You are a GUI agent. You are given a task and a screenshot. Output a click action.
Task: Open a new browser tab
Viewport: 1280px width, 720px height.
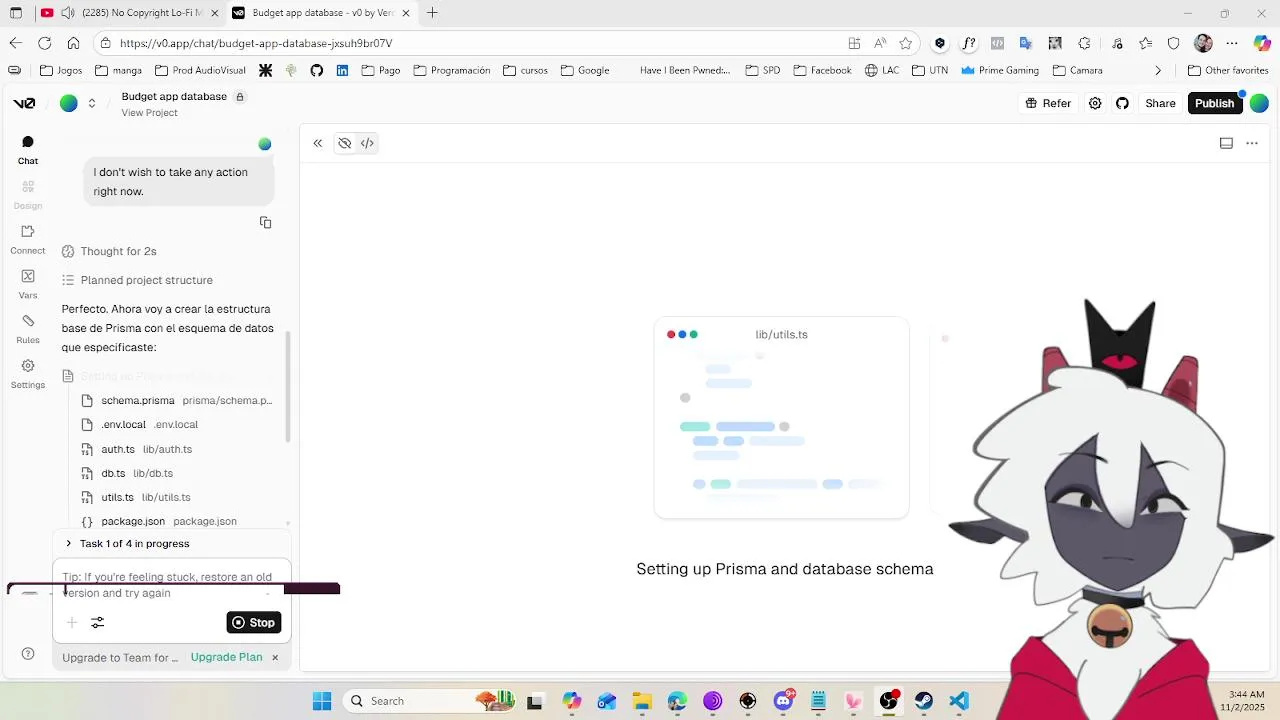click(432, 13)
